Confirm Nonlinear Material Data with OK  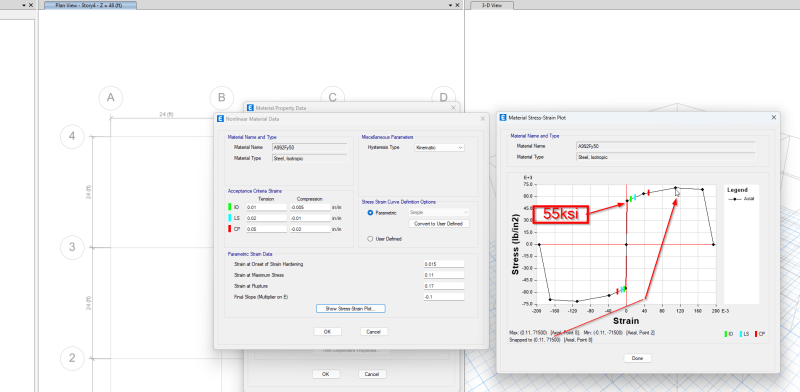tap(328, 332)
